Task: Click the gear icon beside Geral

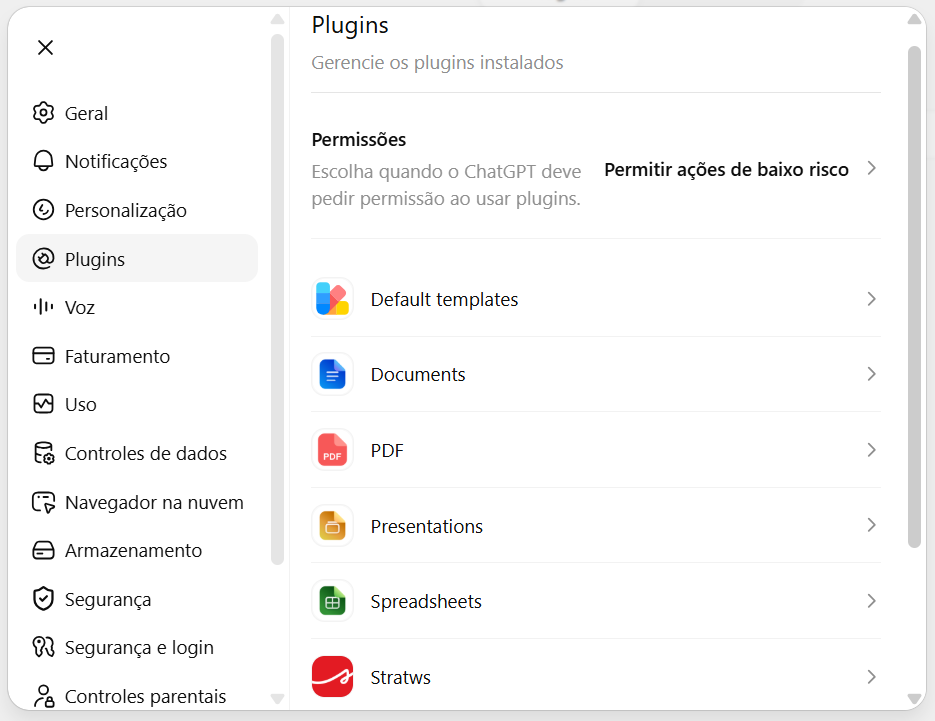Action: (44, 113)
